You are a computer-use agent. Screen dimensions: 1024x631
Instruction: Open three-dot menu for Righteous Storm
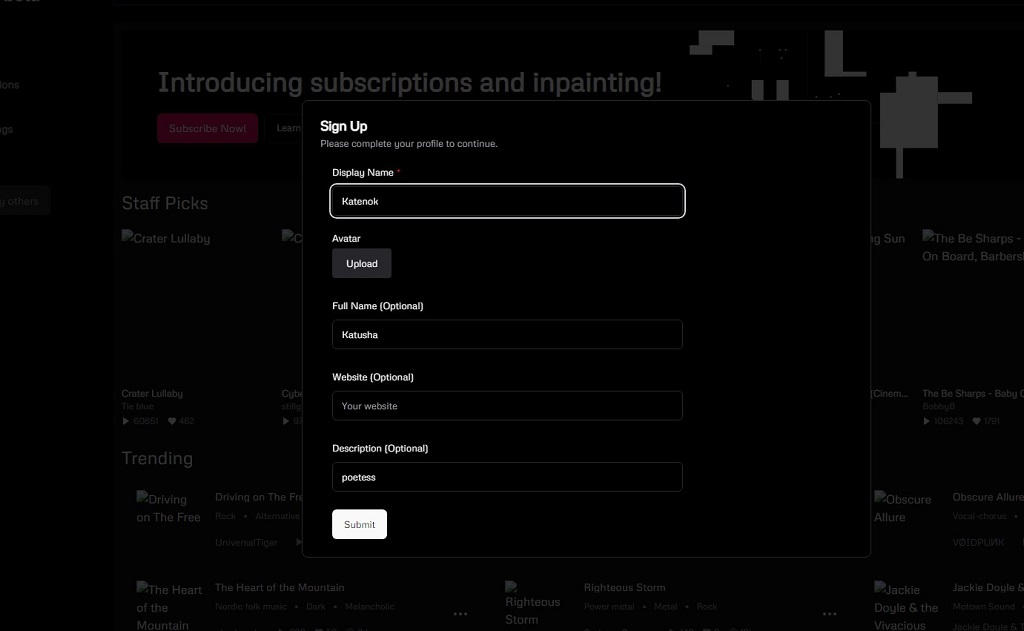coord(829,614)
